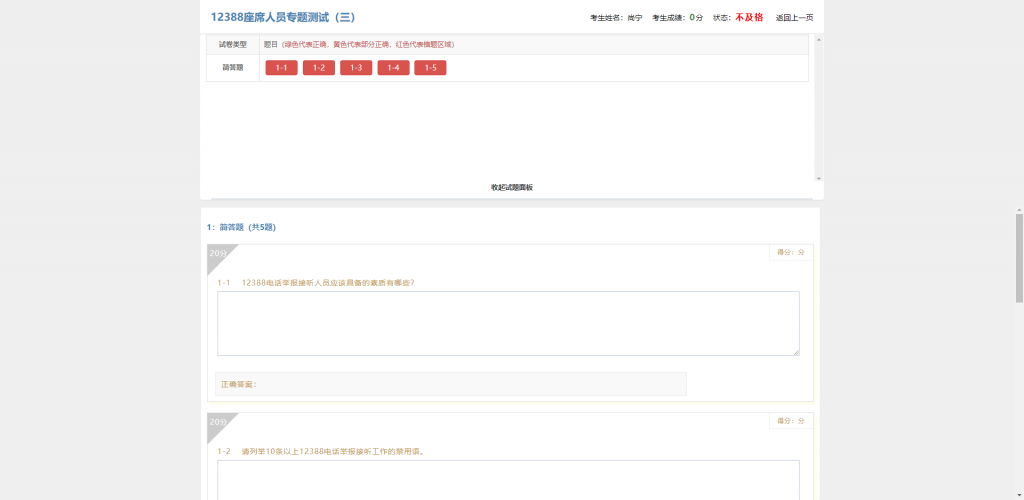
Task: Click answer text area for question 1-2
Action: pos(508,480)
